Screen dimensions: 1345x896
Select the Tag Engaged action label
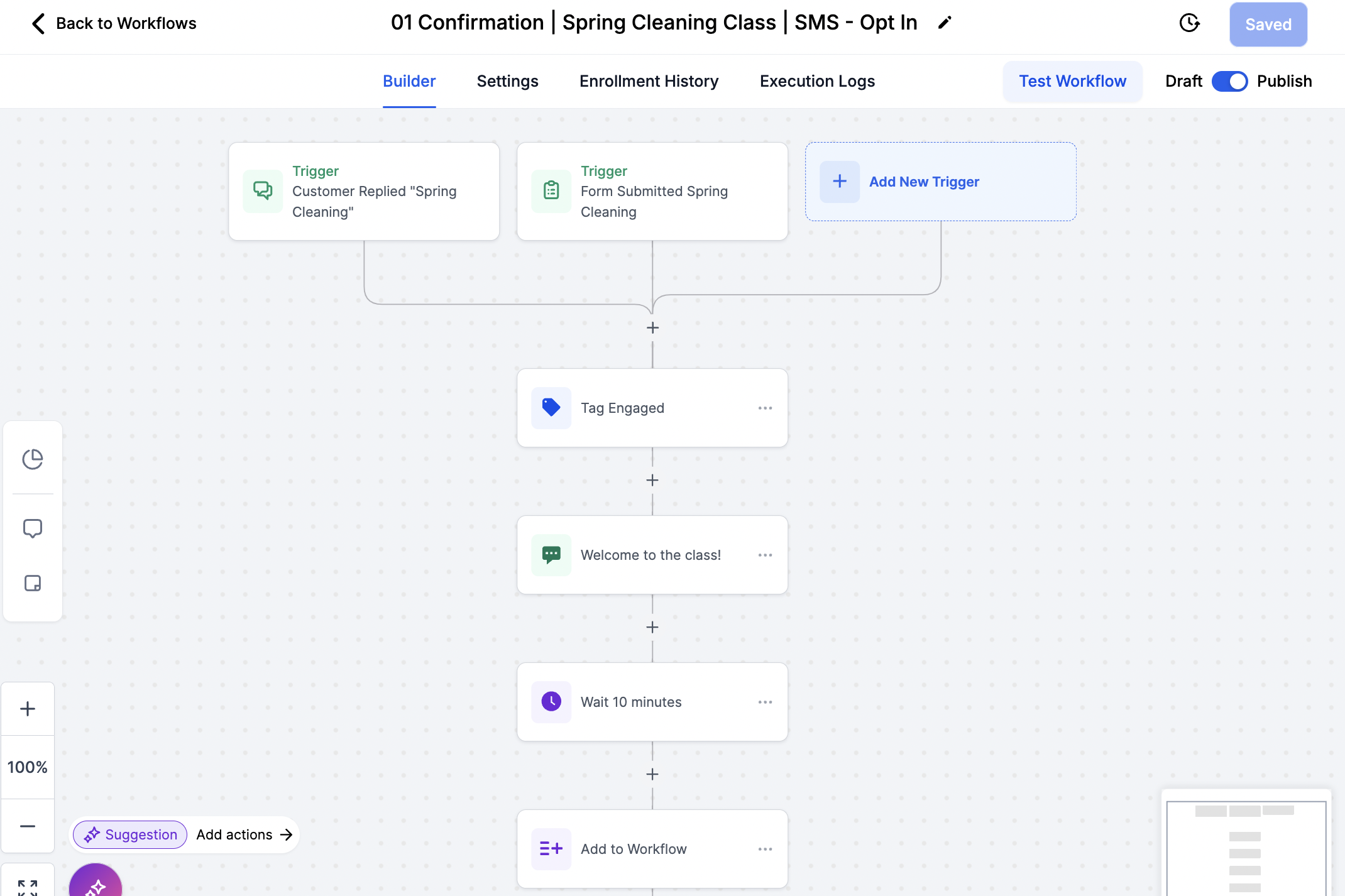coord(622,408)
